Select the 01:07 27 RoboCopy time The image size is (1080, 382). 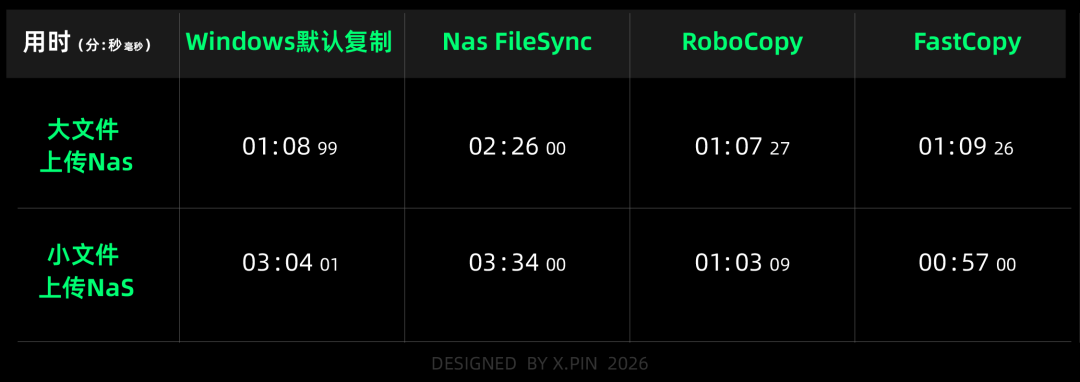tap(742, 147)
